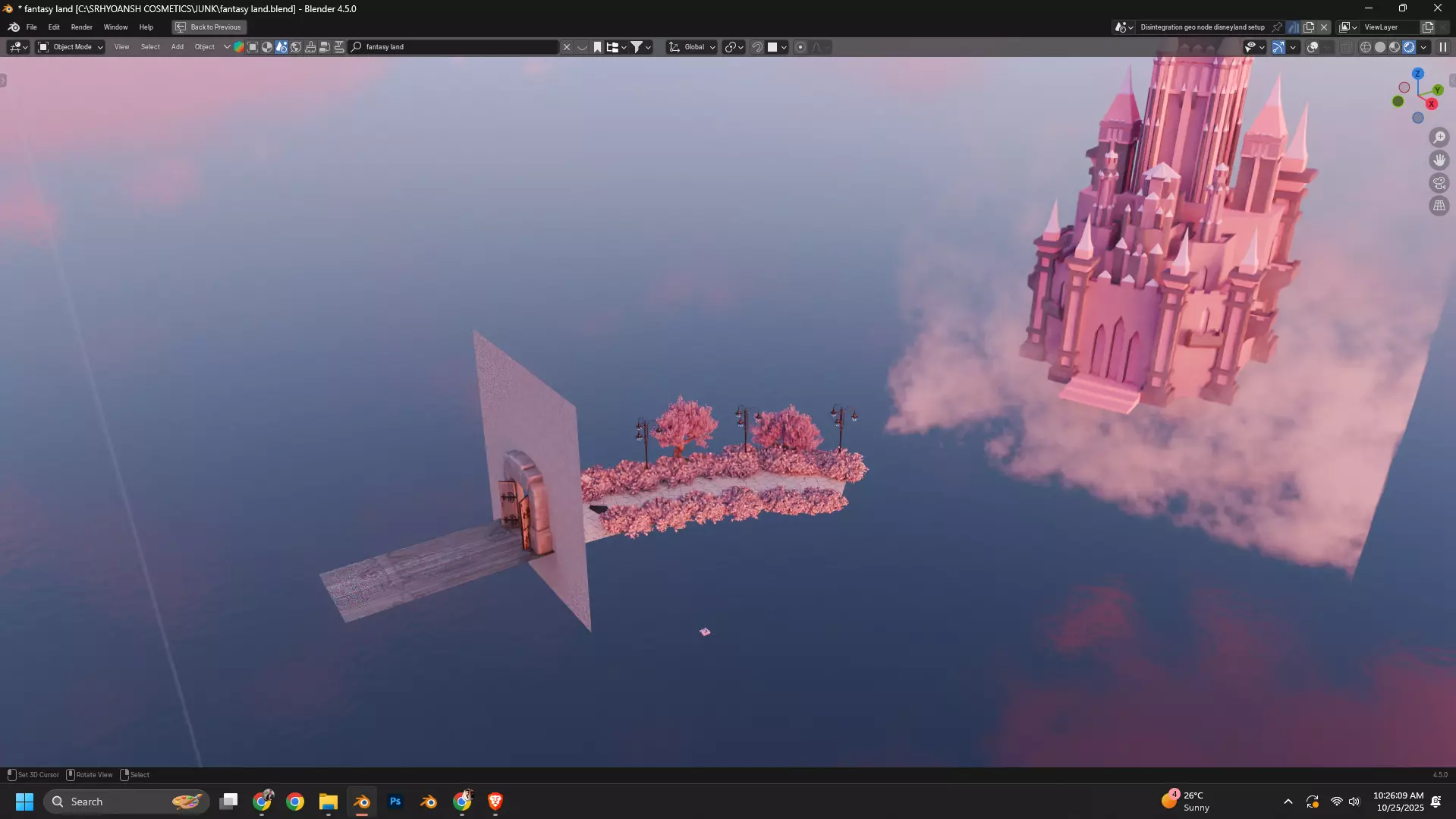
Task: Toggle the camera view button
Action: [x=1439, y=183]
